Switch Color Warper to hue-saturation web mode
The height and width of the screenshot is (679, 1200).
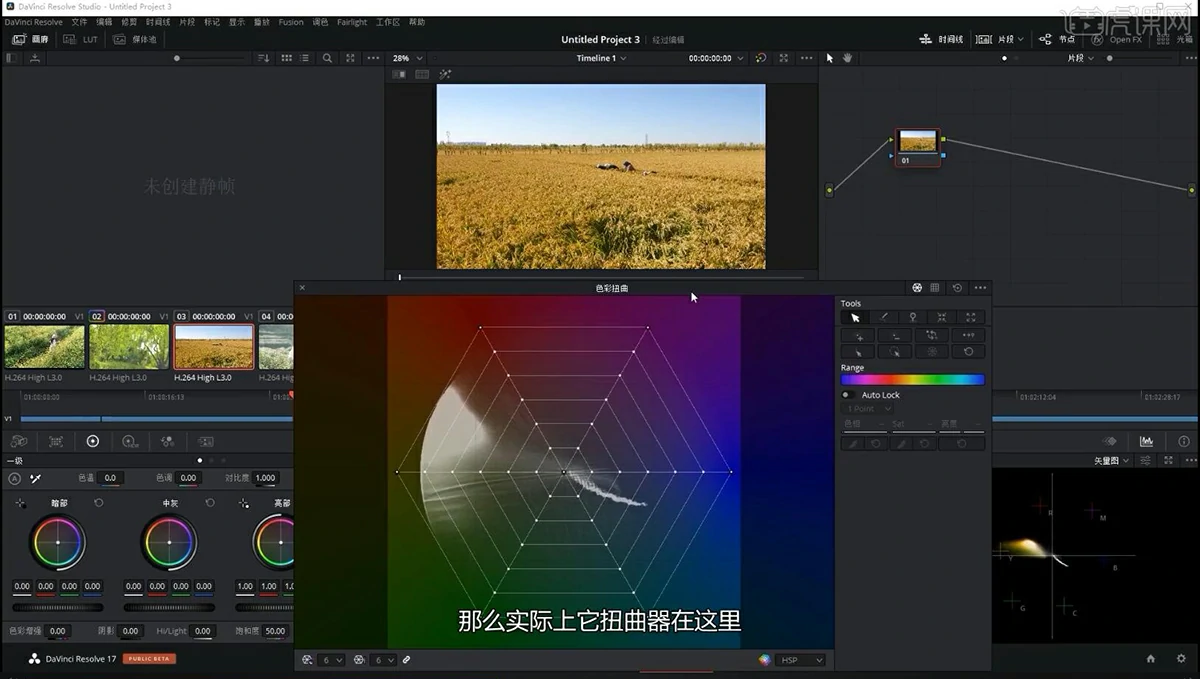tap(917, 288)
